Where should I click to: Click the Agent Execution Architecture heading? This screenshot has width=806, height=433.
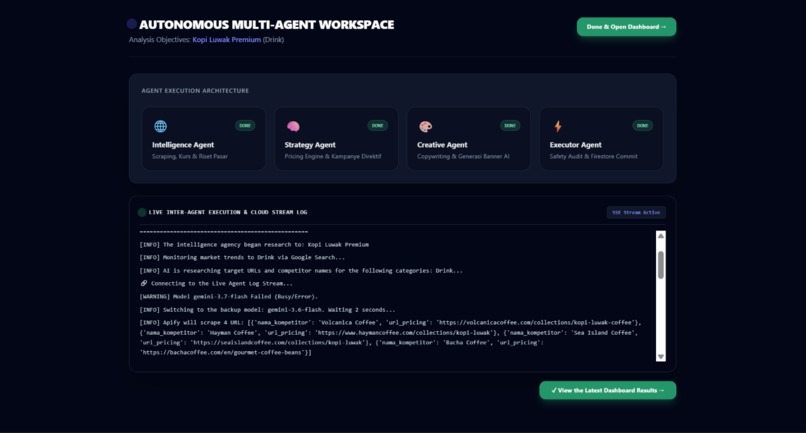tap(195, 91)
